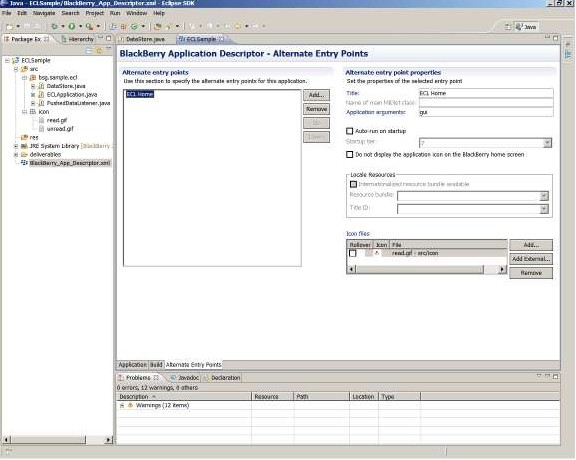Image resolution: width=576 pixels, height=460 pixels.
Task: Click Add... button for Icon files
Action: [x=531, y=245]
